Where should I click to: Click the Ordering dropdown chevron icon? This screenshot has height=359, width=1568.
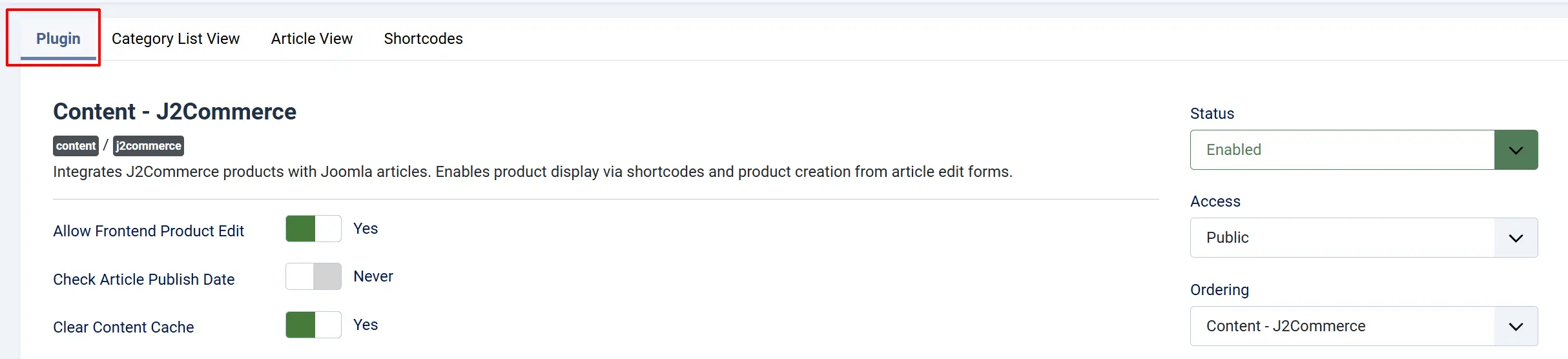pyautogui.click(x=1516, y=326)
